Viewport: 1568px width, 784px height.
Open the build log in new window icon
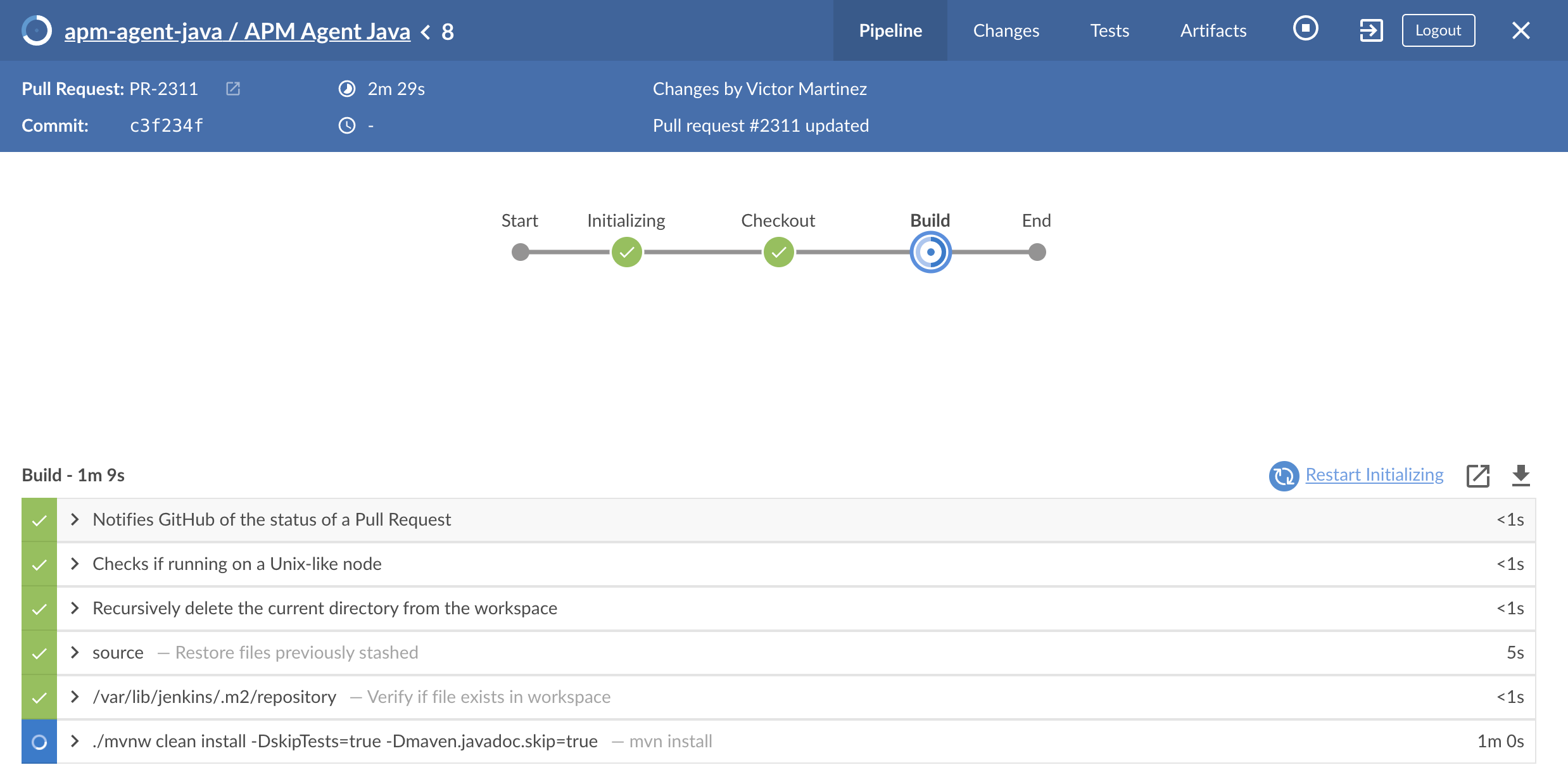tap(1477, 476)
